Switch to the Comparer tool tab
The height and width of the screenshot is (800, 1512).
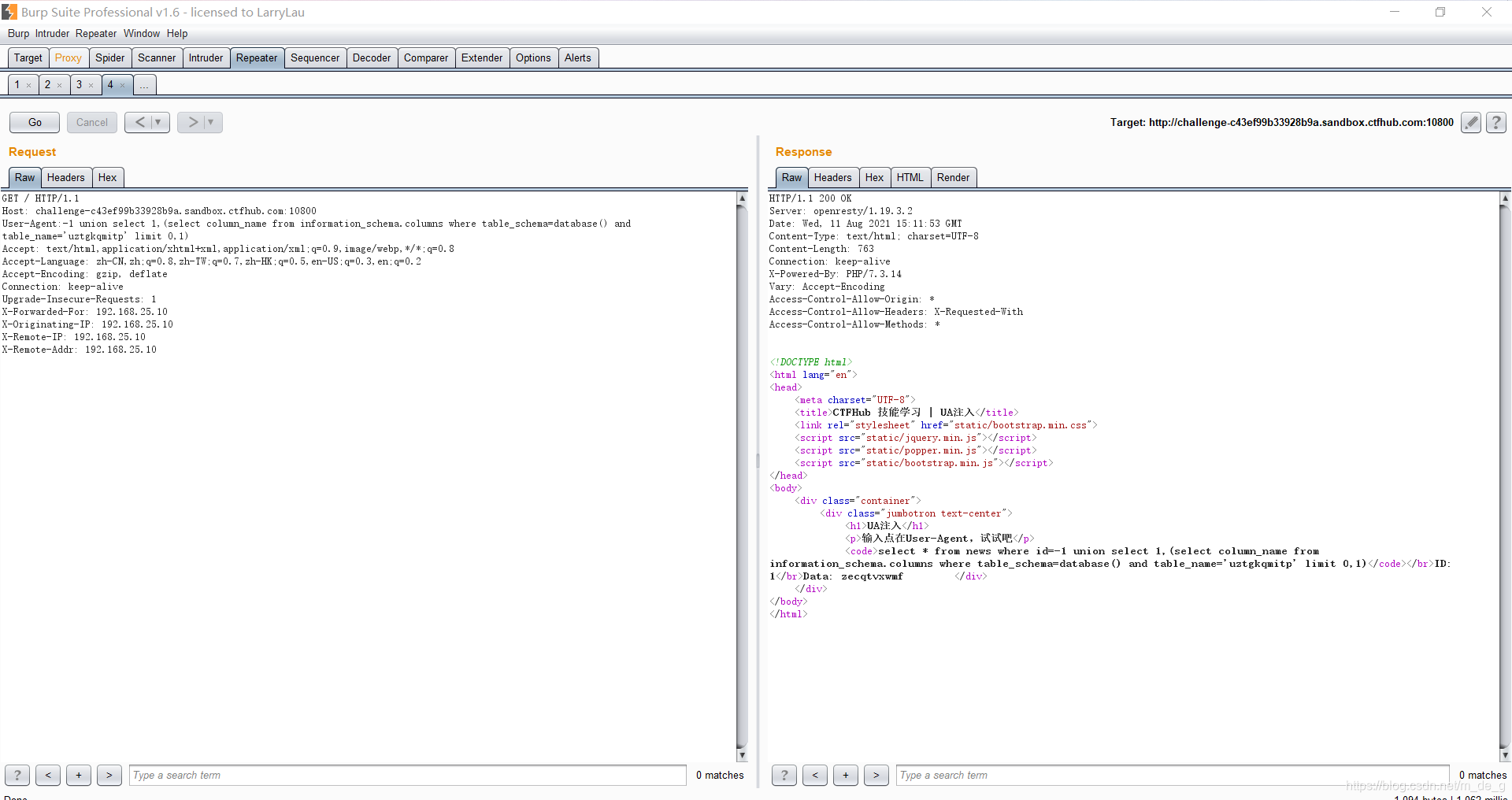pyautogui.click(x=426, y=57)
